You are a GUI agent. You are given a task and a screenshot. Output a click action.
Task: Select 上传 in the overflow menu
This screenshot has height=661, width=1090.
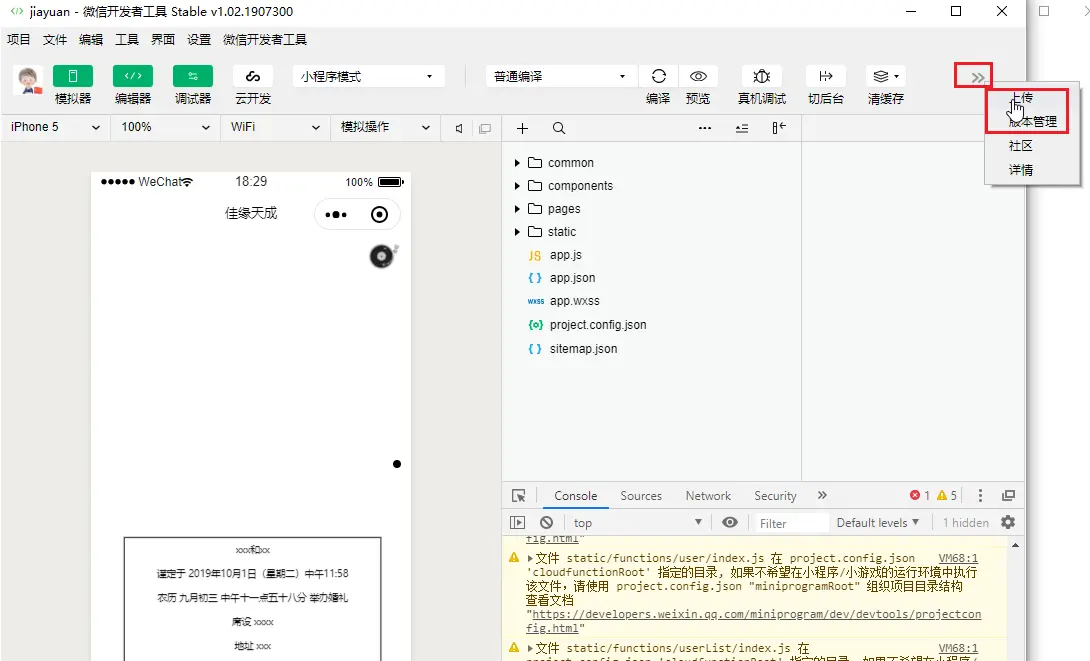[x=1021, y=98]
